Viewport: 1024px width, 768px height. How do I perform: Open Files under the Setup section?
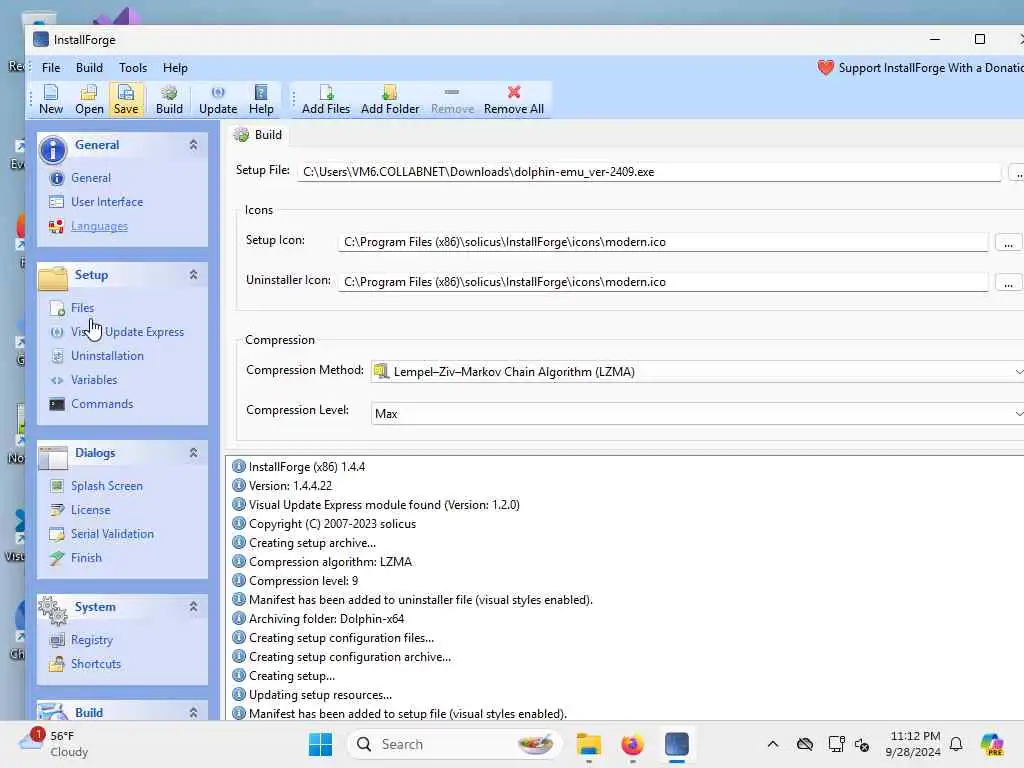[82, 308]
